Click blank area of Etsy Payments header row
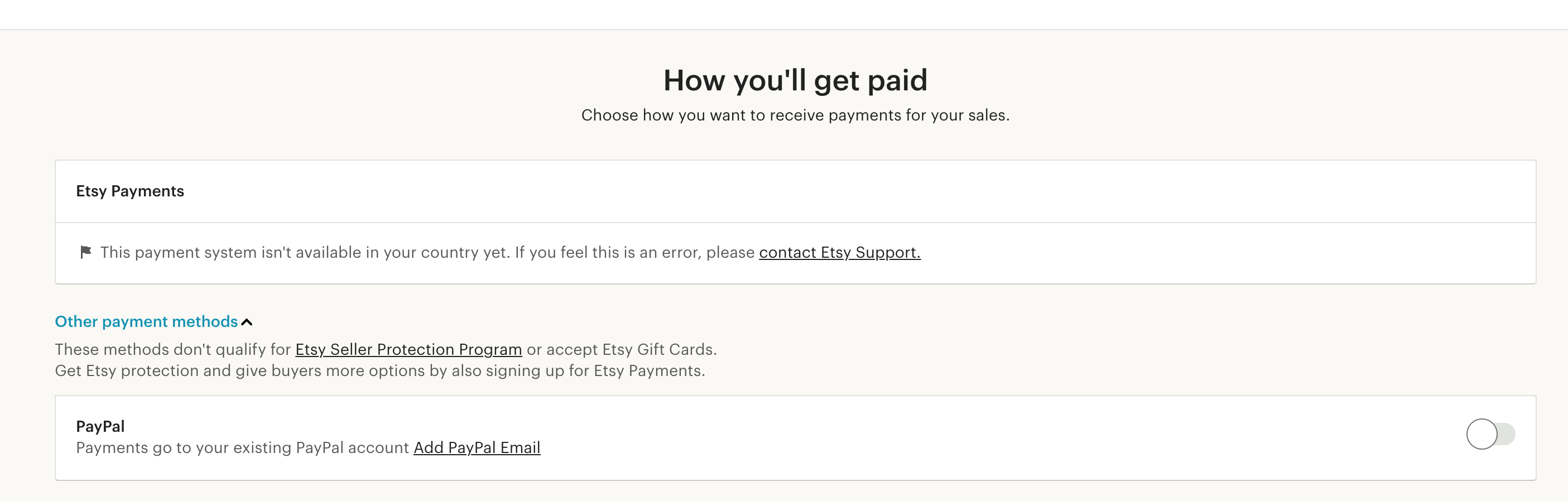 (852, 191)
